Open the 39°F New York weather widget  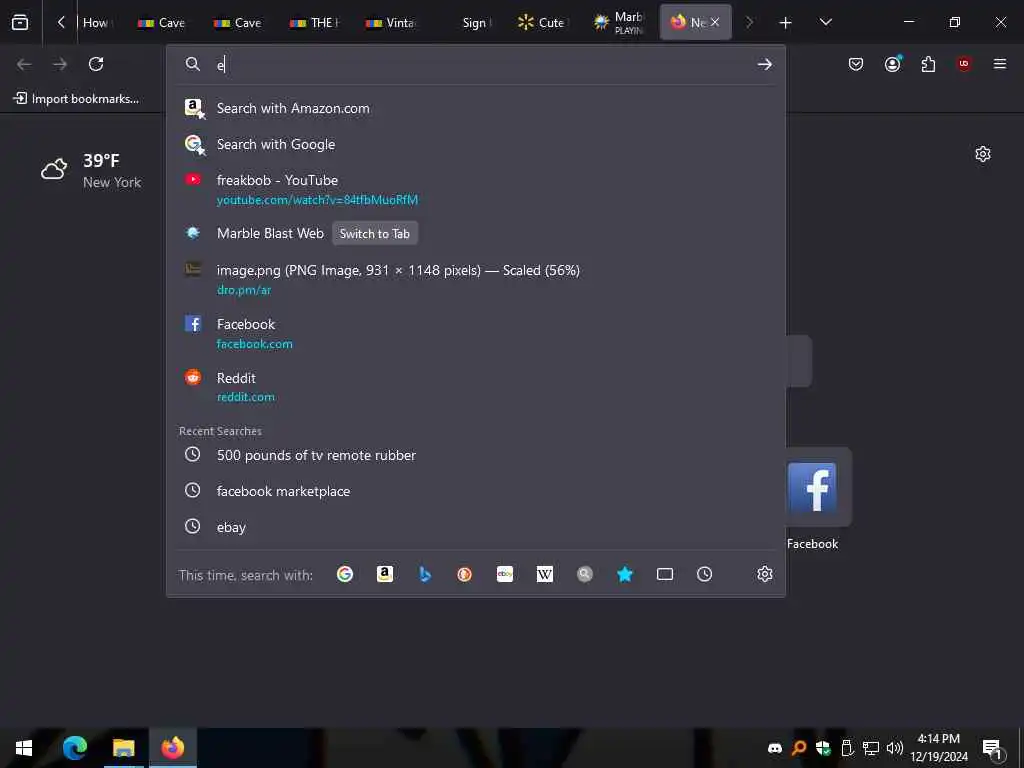pyautogui.click(x=91, y=171)
